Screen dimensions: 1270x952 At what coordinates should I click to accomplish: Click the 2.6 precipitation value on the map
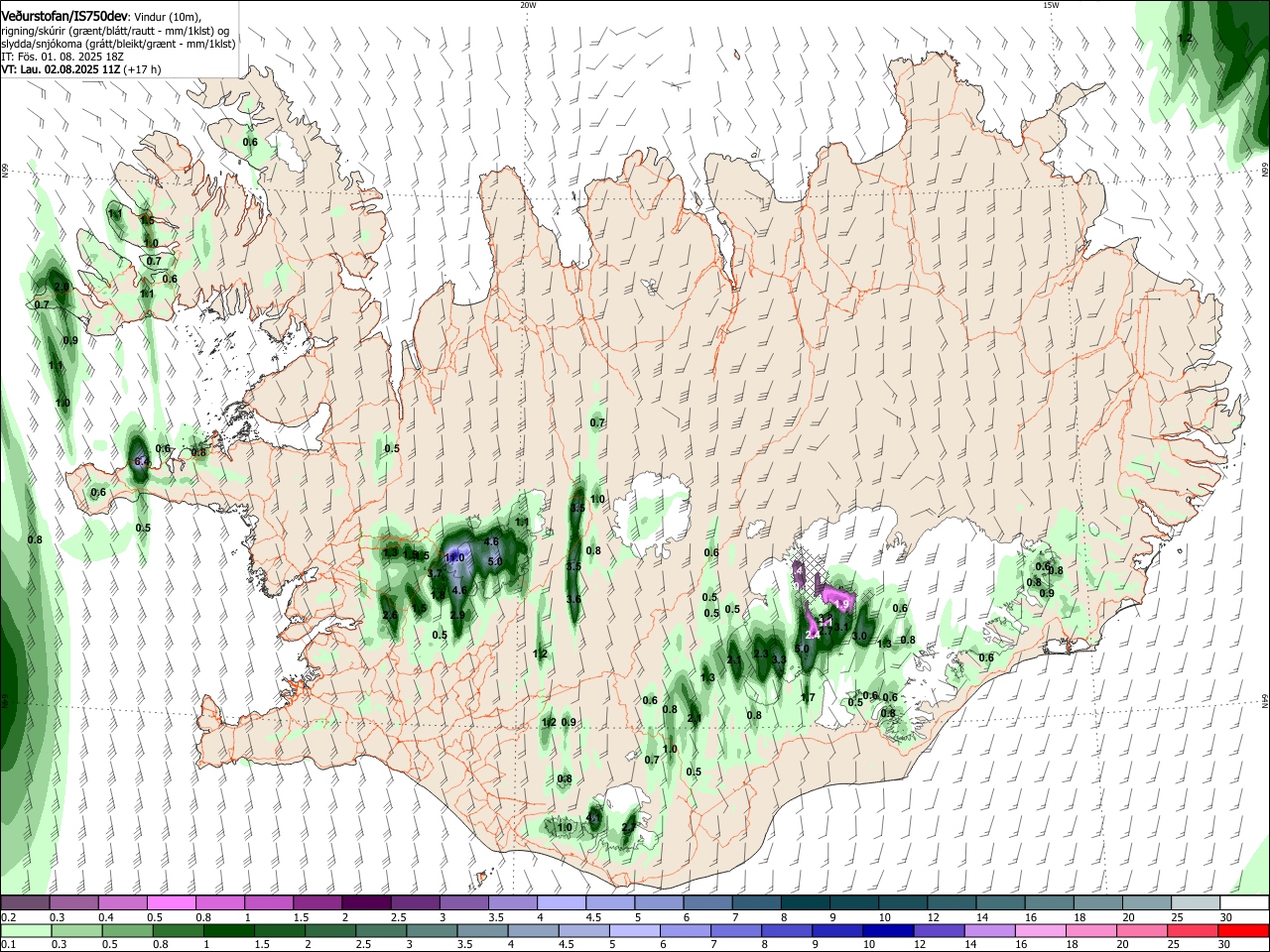click(390, 616)
